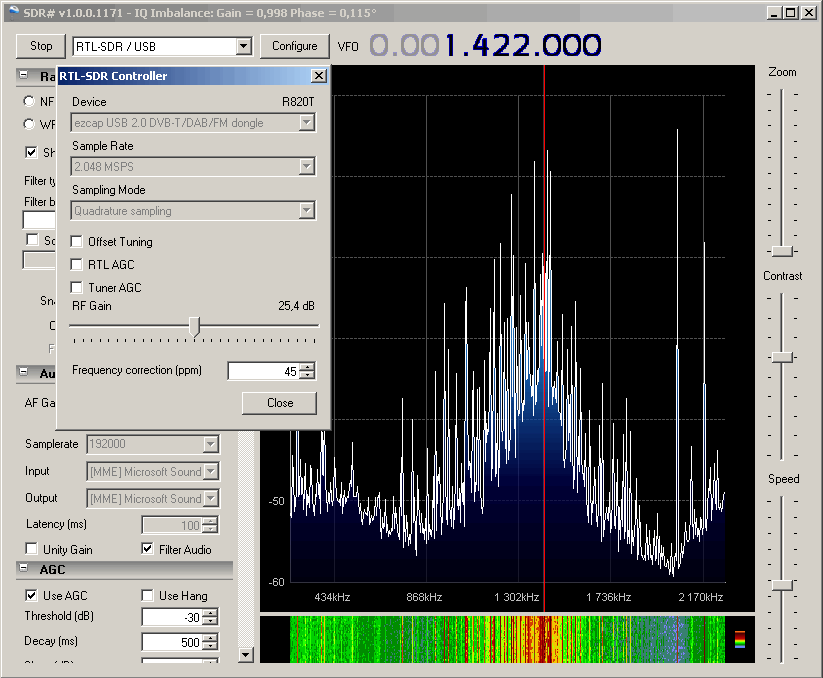Disable the Use AGC checkbox
The width and height of the screenshot is (823, 678).
pos(31,596)
